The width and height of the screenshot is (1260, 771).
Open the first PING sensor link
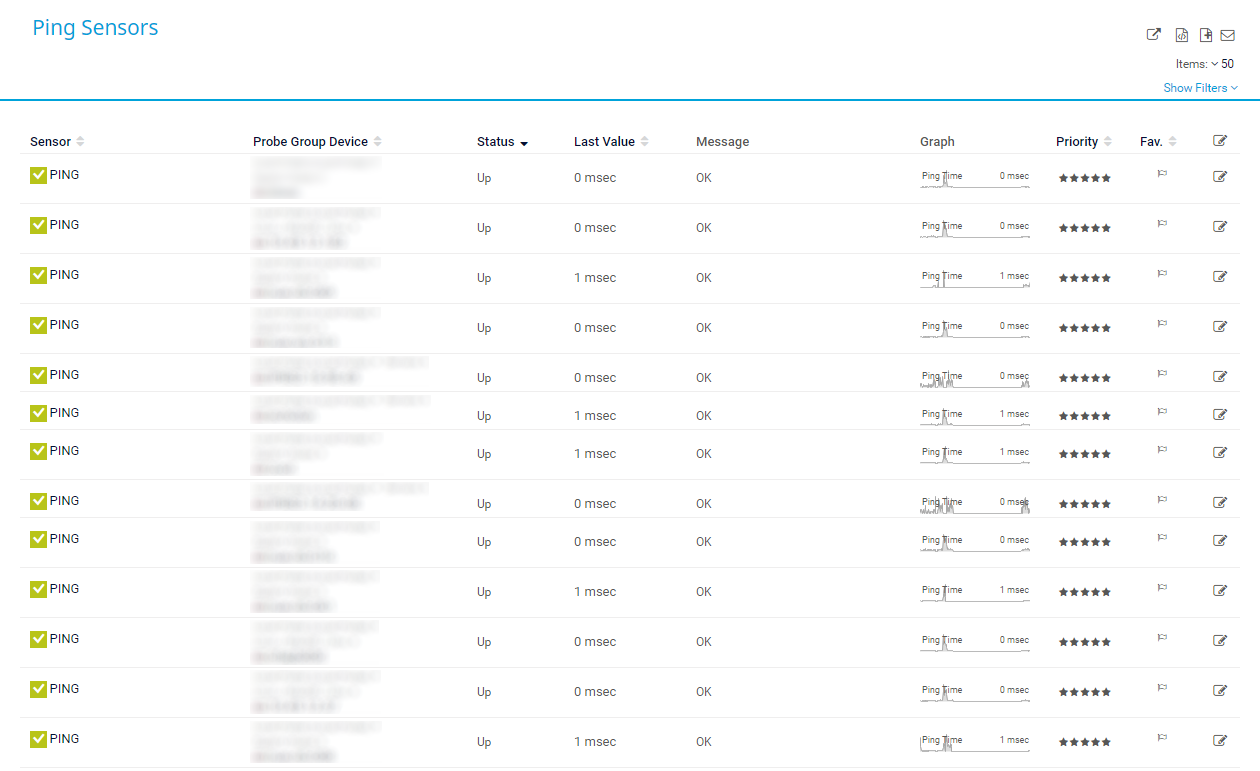(64, 175)
